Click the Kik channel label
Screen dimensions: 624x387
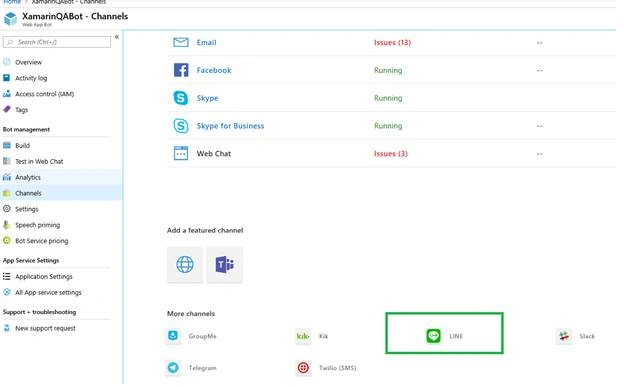(x=324, y=336)
